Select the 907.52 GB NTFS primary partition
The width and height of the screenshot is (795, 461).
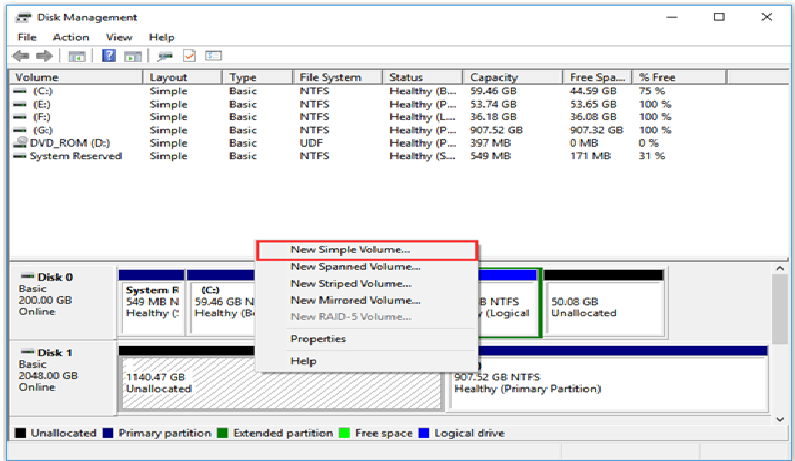coord(608,383)
